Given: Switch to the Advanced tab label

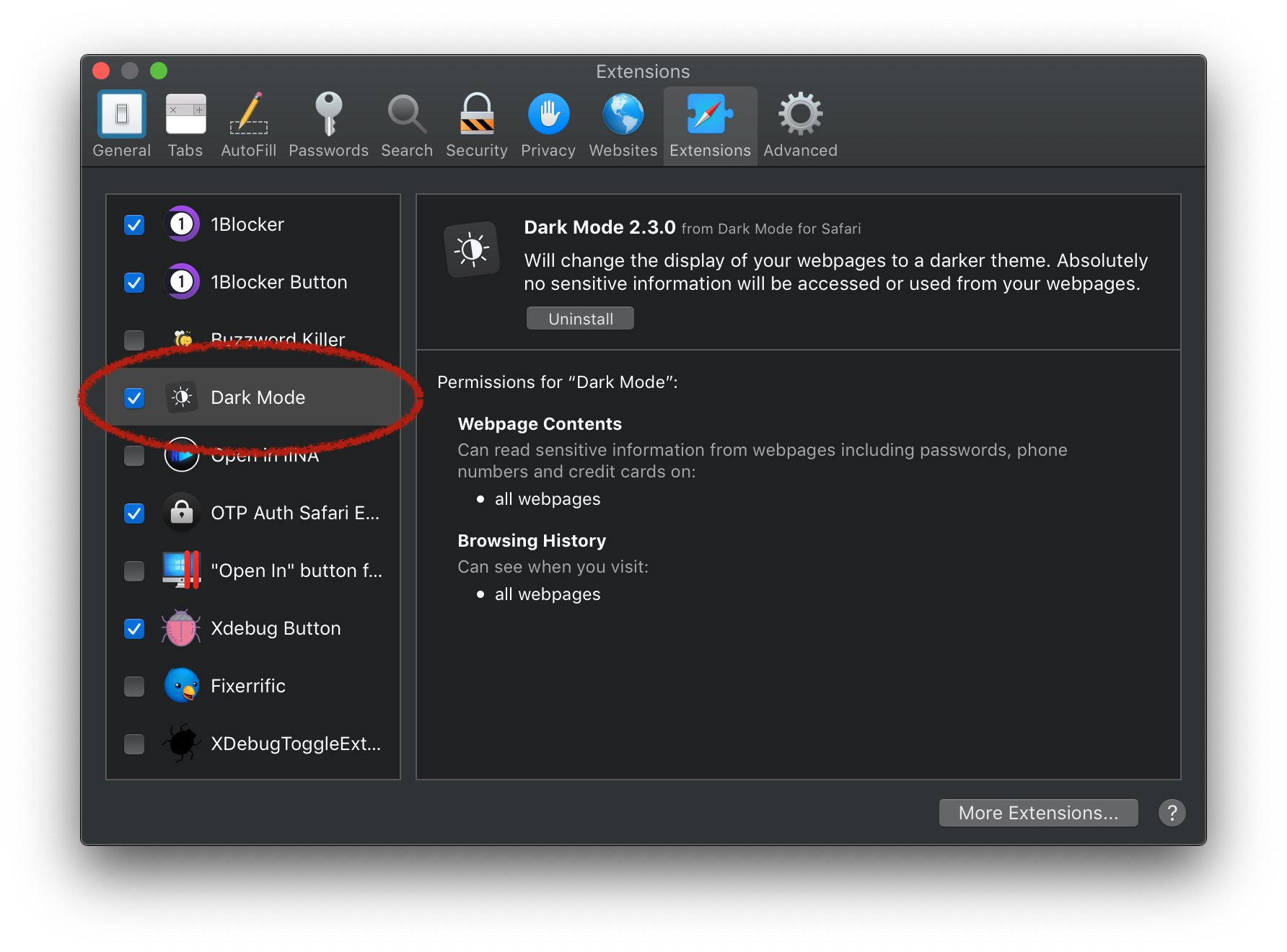Looking at the screenshot, I should click(x=800, y=151).
